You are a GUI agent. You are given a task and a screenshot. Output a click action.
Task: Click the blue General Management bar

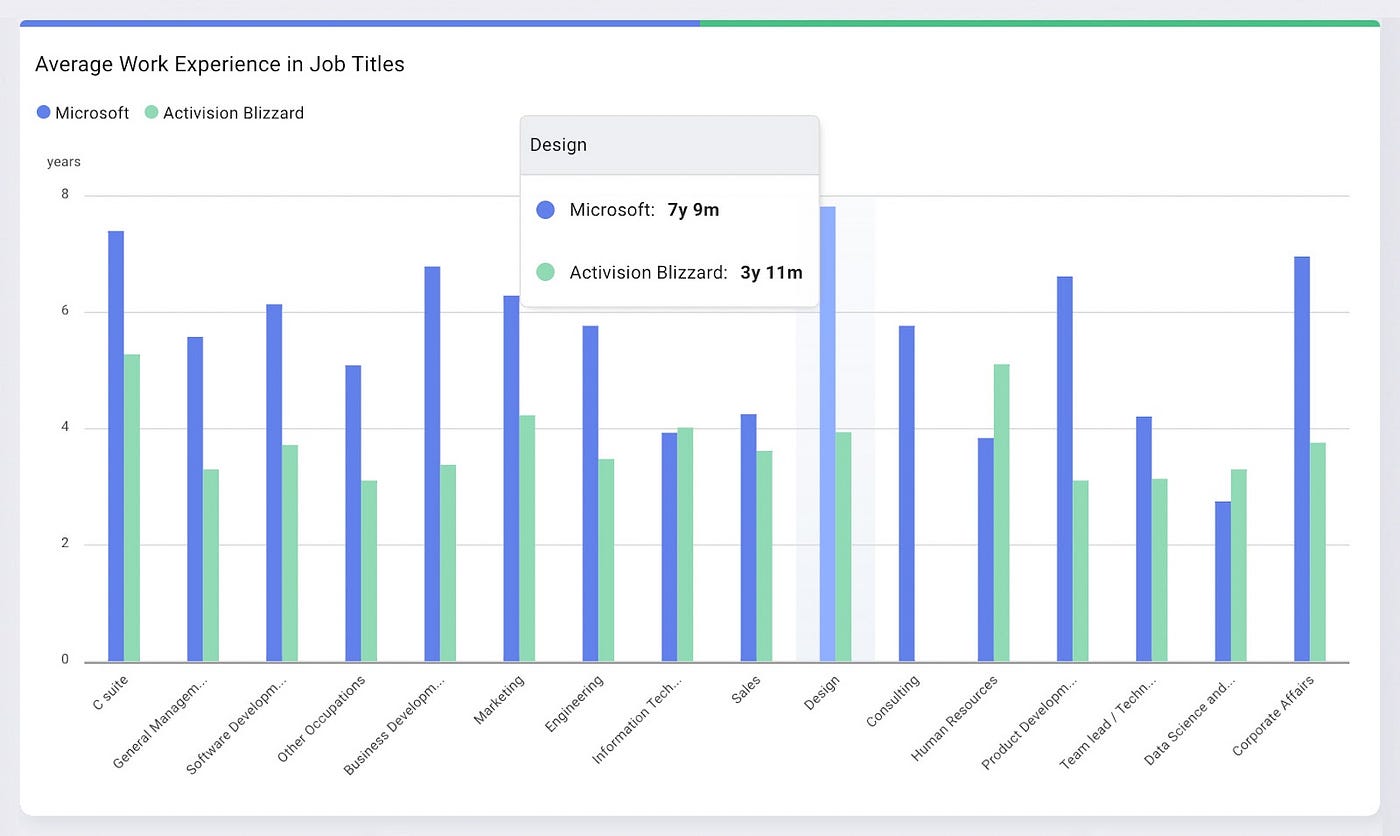point(195,499)
